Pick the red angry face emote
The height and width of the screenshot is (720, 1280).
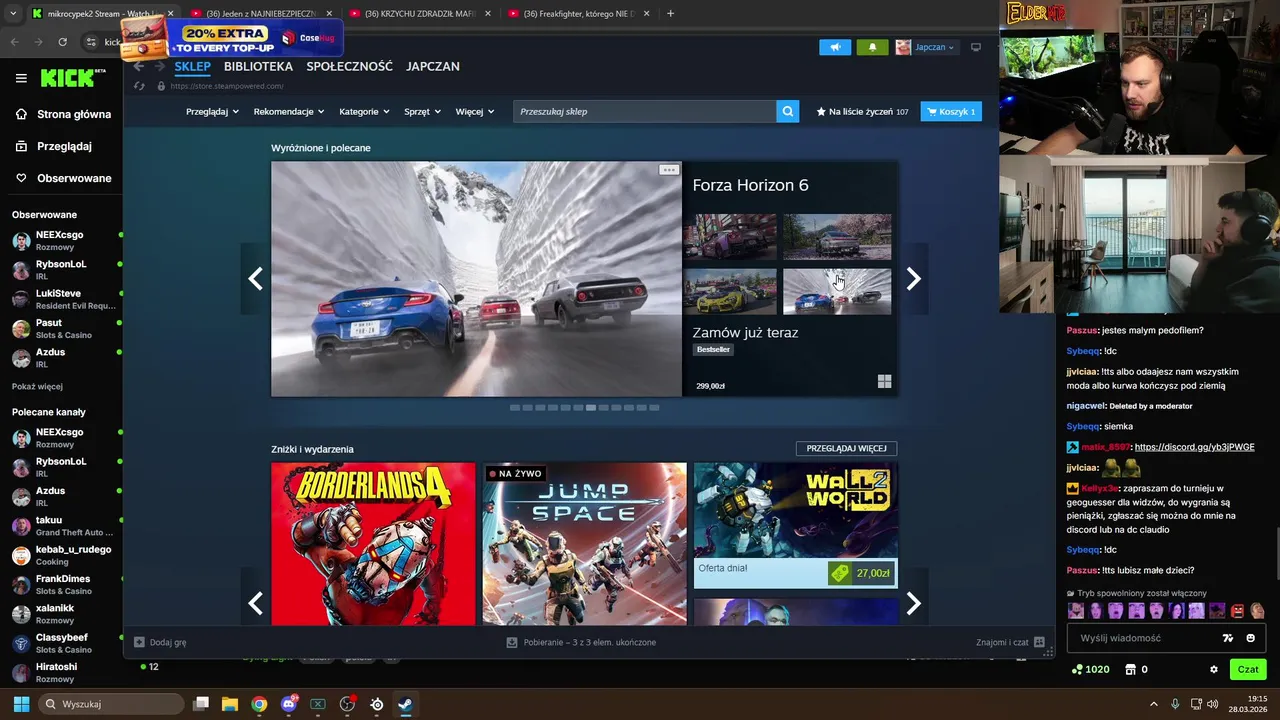coord(1237,611)
